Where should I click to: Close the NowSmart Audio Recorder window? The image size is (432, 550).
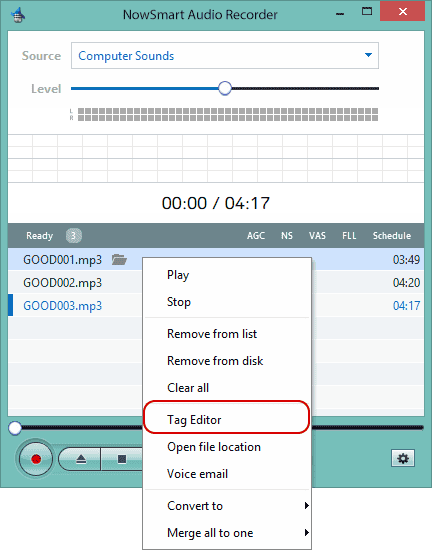click(x=403, y=11)
